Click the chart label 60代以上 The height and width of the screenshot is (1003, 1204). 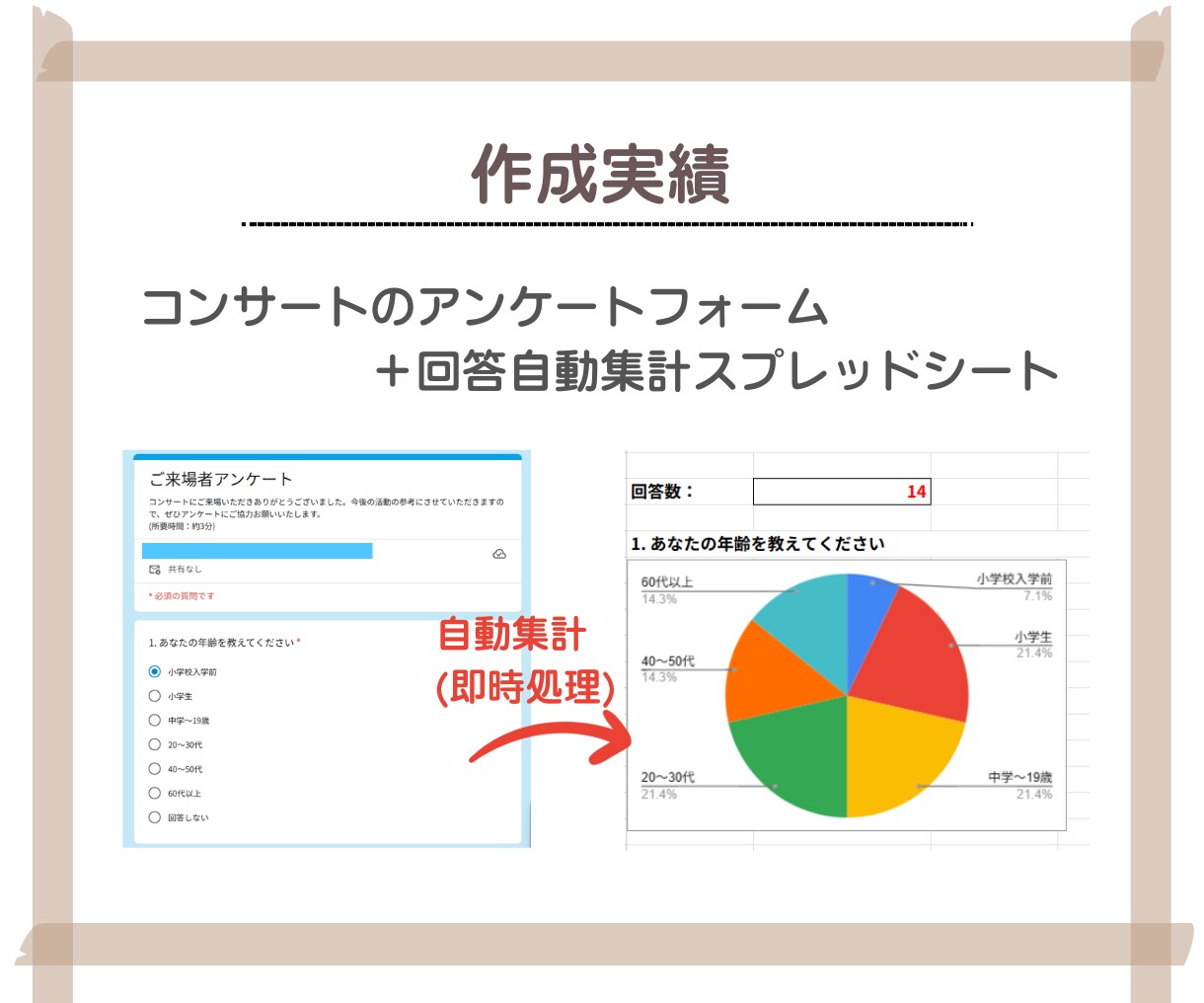(x=666, y=582)
